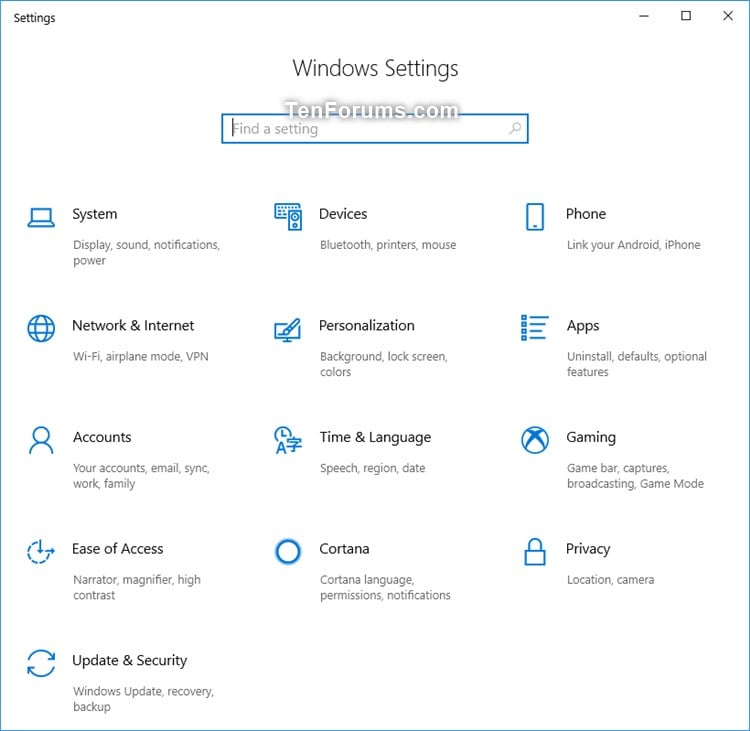750x731 pixels.
Task: Click the Gaming Xbox icon
Action: pyautogui.click(x=535, y=440)
